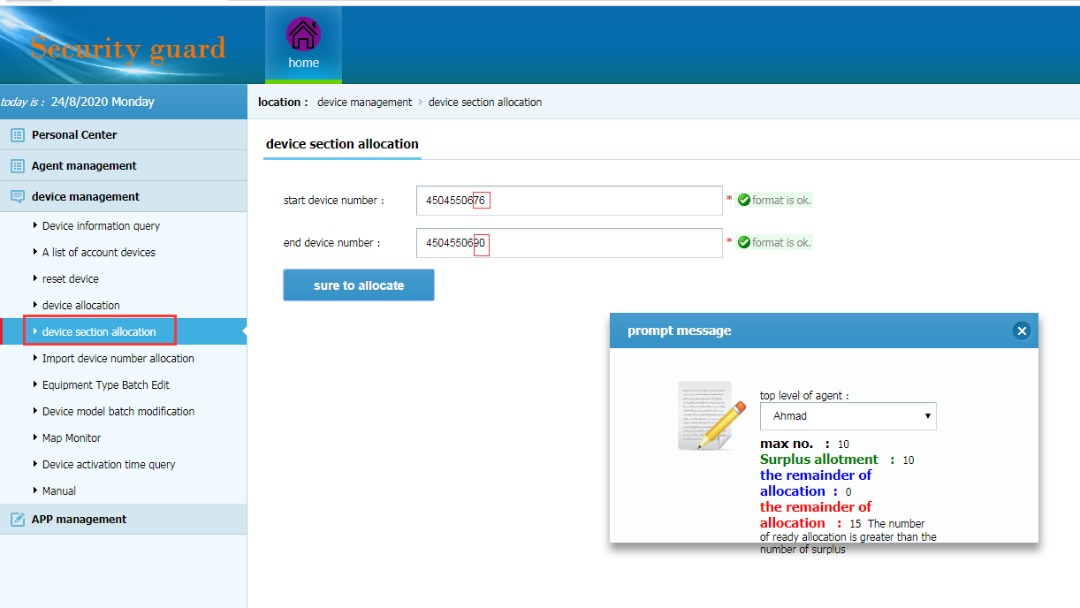Select the device section allocation tab heading
The image size is (1080, 608).
[342, 144]
